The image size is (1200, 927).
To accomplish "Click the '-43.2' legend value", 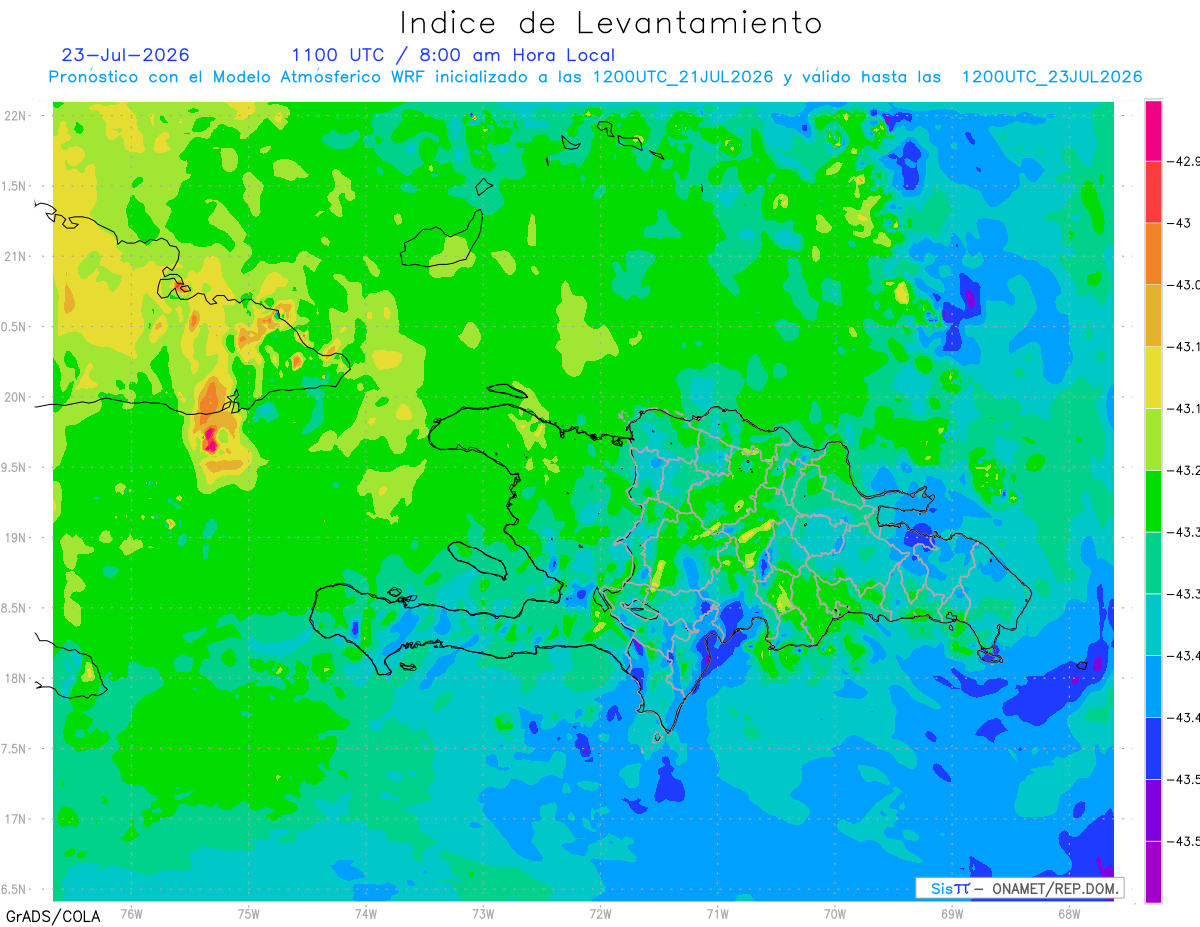I will (x=1184, y=470).
